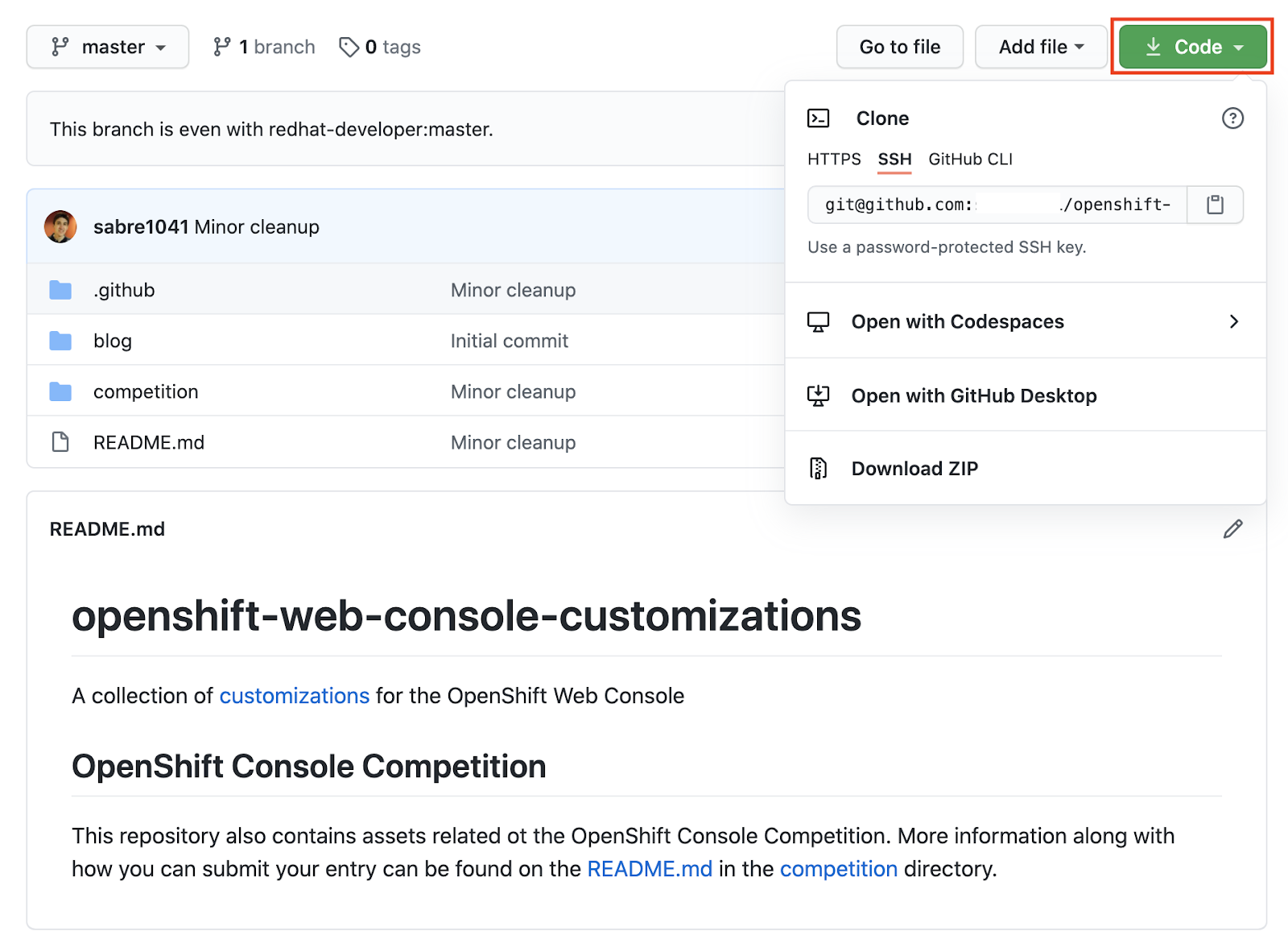This screenshot has width=1288, height=952.
Task: Click the tag icon beside 0 tags
Action: pos(349,48)
